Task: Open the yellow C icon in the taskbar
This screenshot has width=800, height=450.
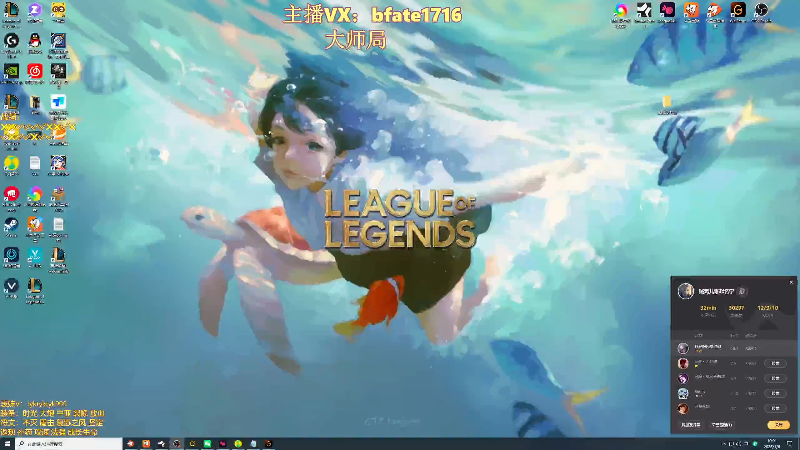Action: point(192,444)
